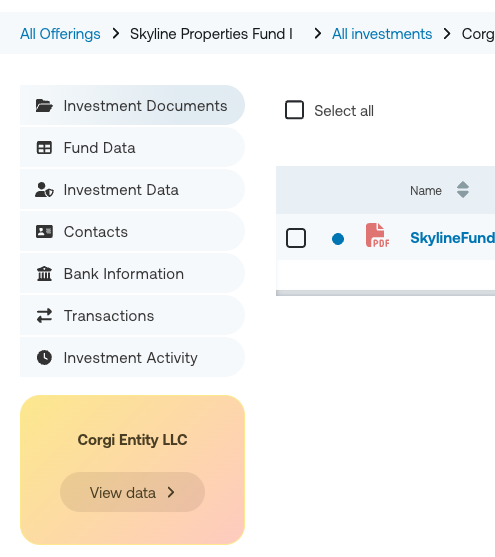Click View data for Corgi Entity LLC
495x557 pixels.
tap(132, 492)
